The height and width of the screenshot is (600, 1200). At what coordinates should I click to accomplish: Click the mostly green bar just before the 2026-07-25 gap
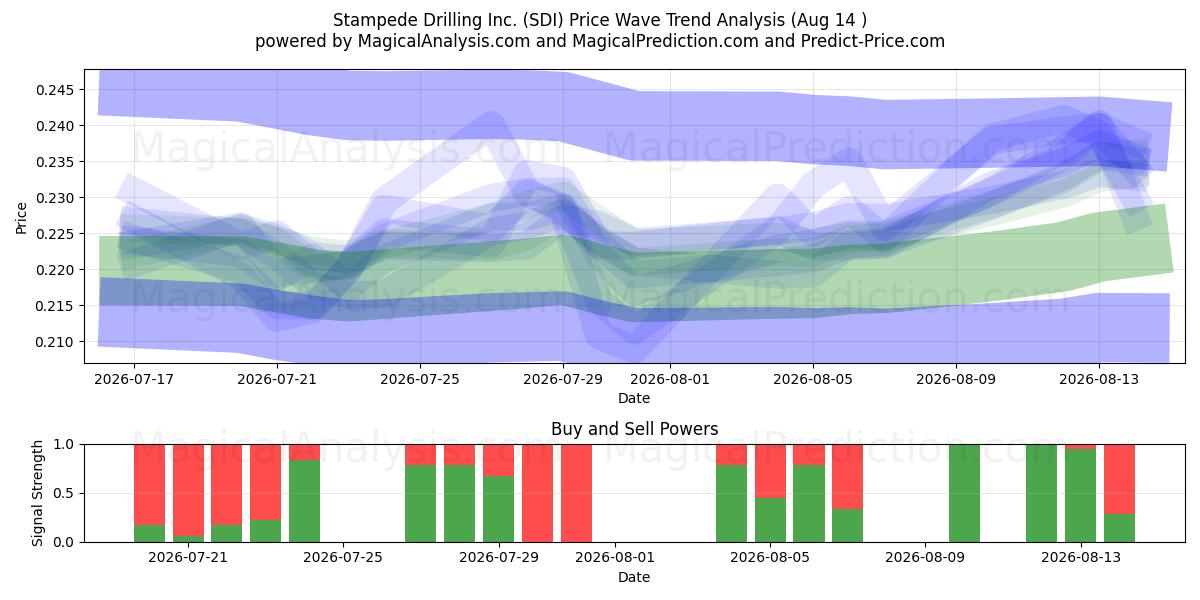point(304,493)
